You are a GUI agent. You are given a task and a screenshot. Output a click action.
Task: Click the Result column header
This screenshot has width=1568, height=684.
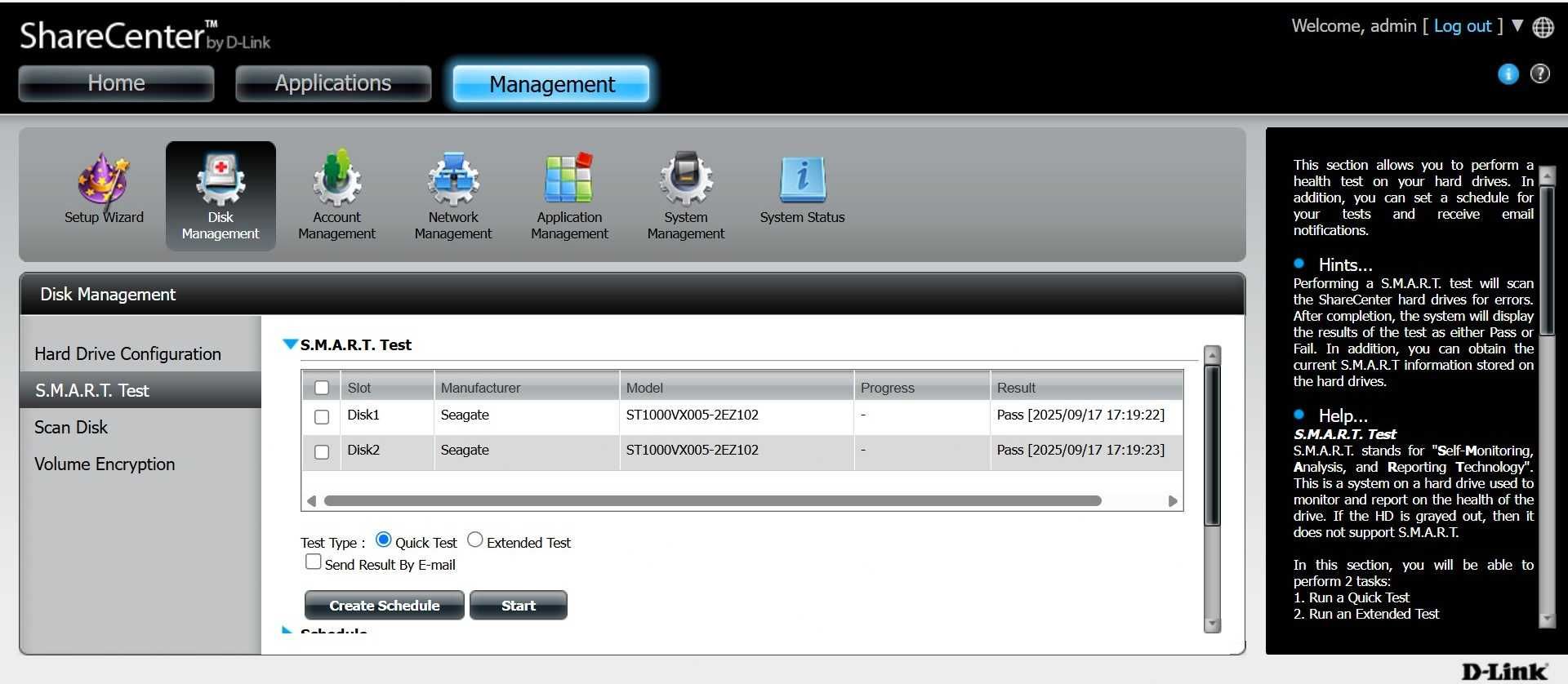pos(1087,388)
